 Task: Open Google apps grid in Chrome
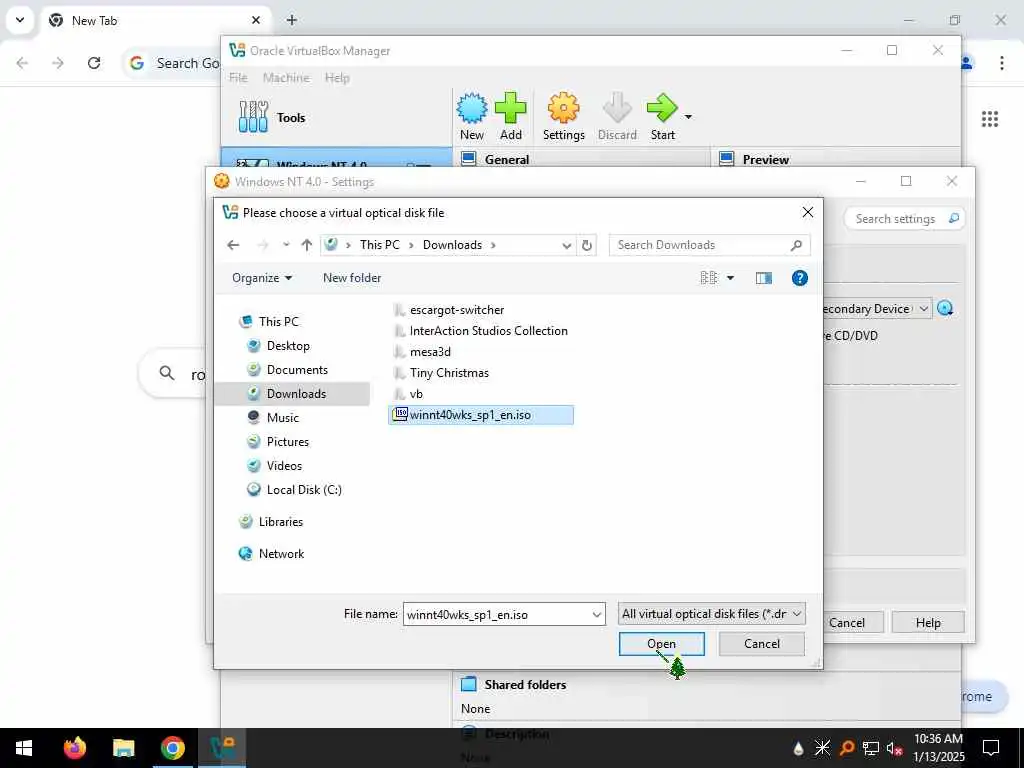tap(990, 119)
